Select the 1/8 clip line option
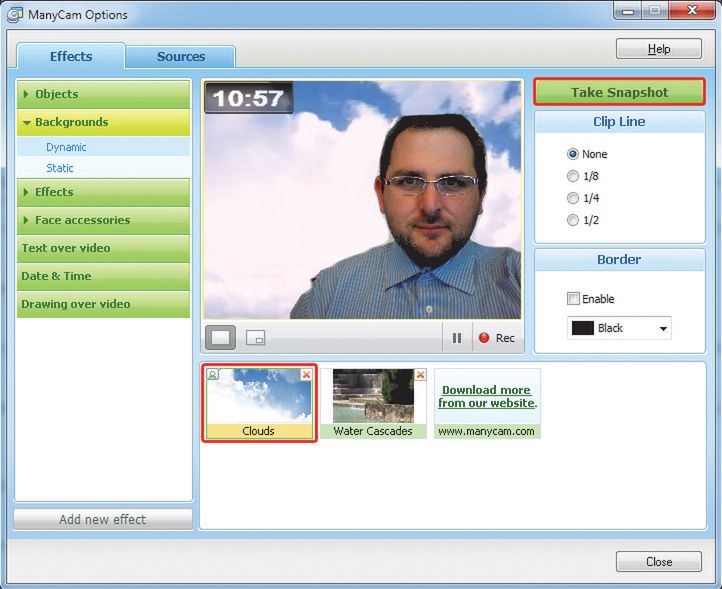Viewport: 722px width, 589px height. 573,176
